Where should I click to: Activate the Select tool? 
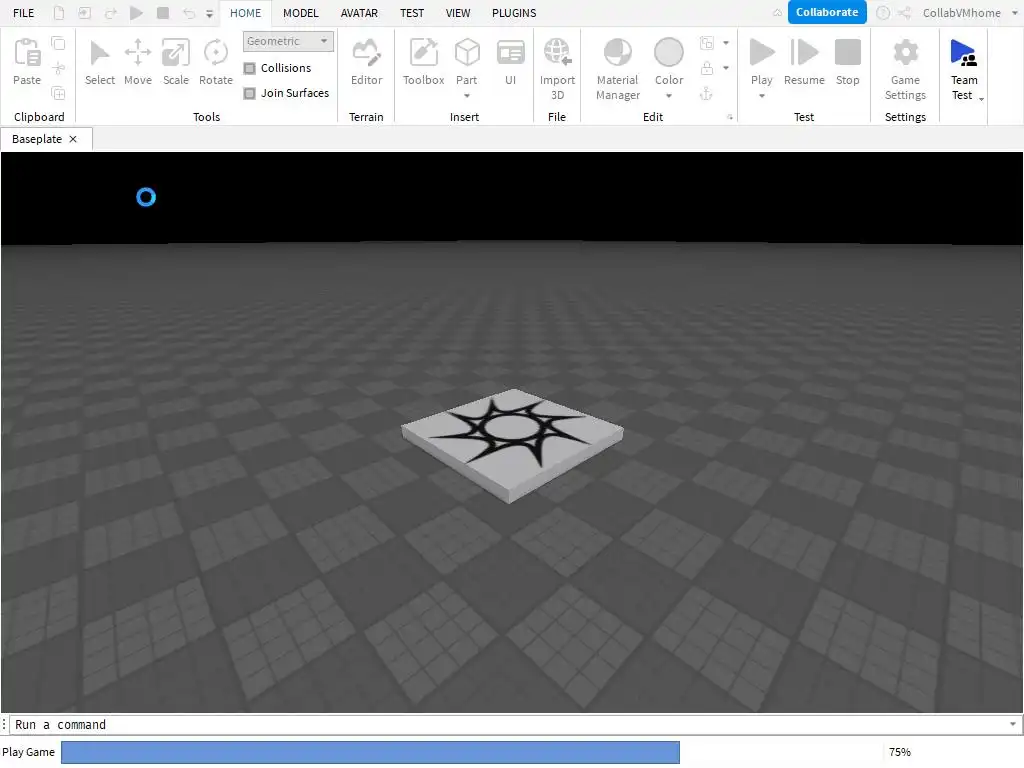point(100,61)
